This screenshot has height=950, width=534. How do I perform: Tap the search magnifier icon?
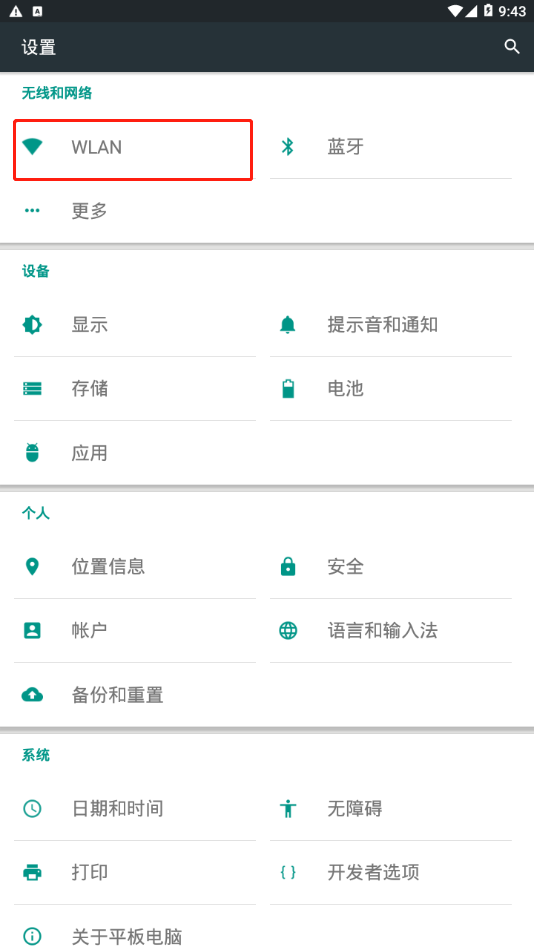coord(512,47)
